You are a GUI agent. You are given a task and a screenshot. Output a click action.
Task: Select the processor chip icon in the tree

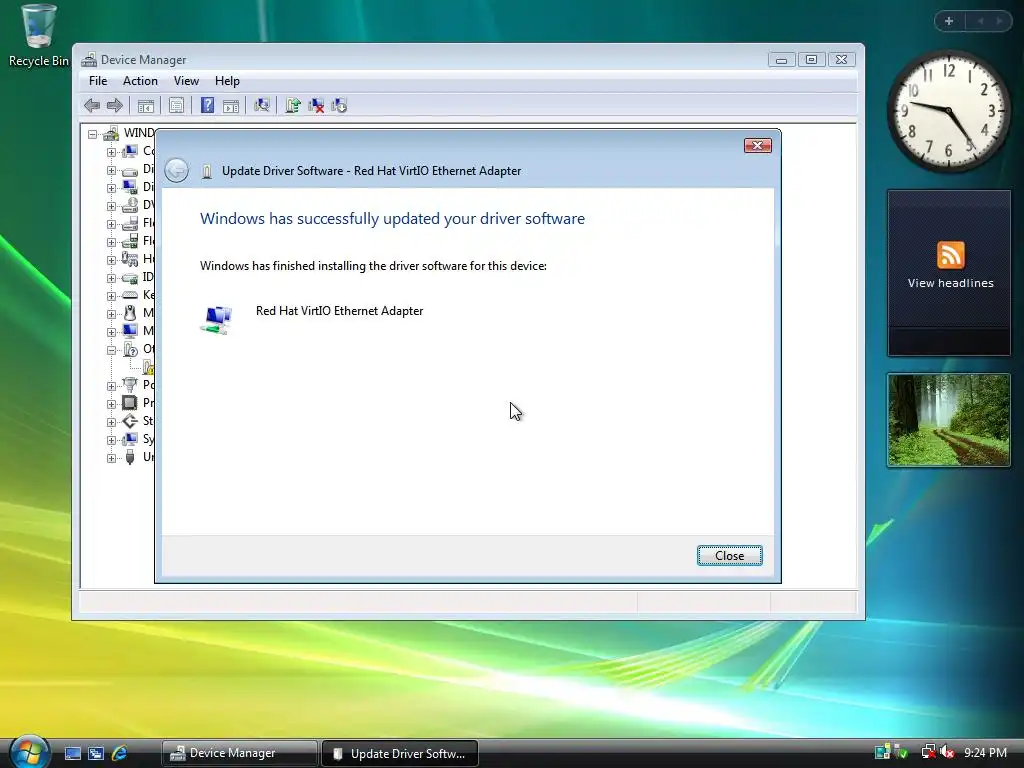click(130, 402)
